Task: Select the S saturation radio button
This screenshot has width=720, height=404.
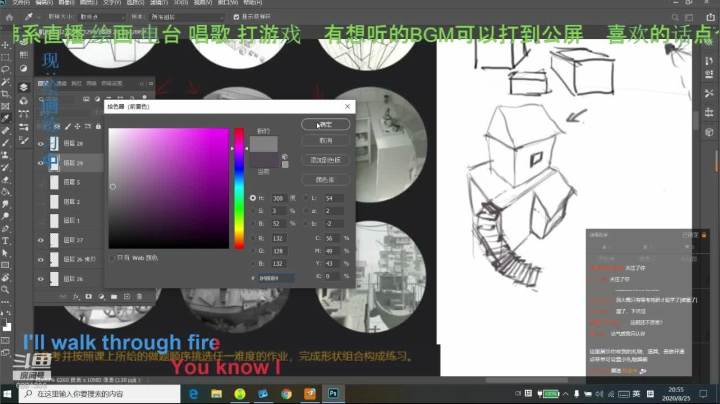Action: click(x=253, y=211)
